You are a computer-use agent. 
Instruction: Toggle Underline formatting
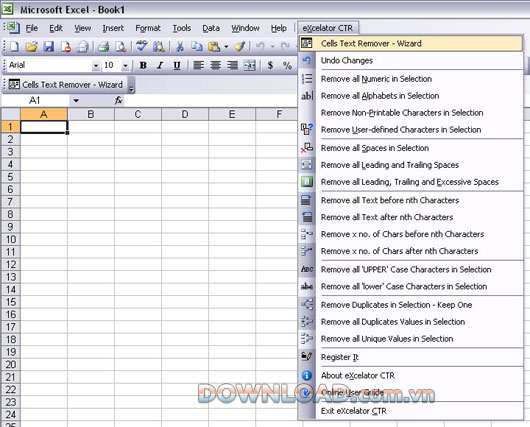176,65
